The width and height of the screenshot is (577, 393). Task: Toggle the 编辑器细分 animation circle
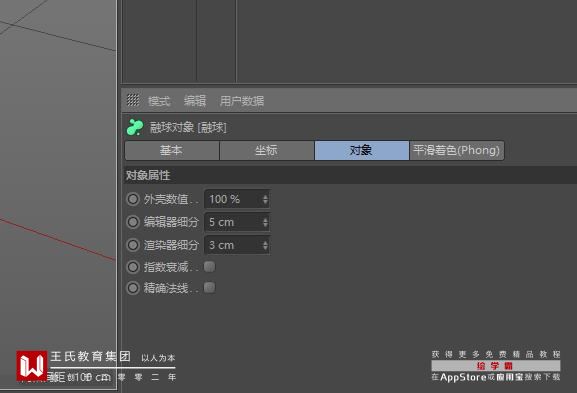coord(133,222)
